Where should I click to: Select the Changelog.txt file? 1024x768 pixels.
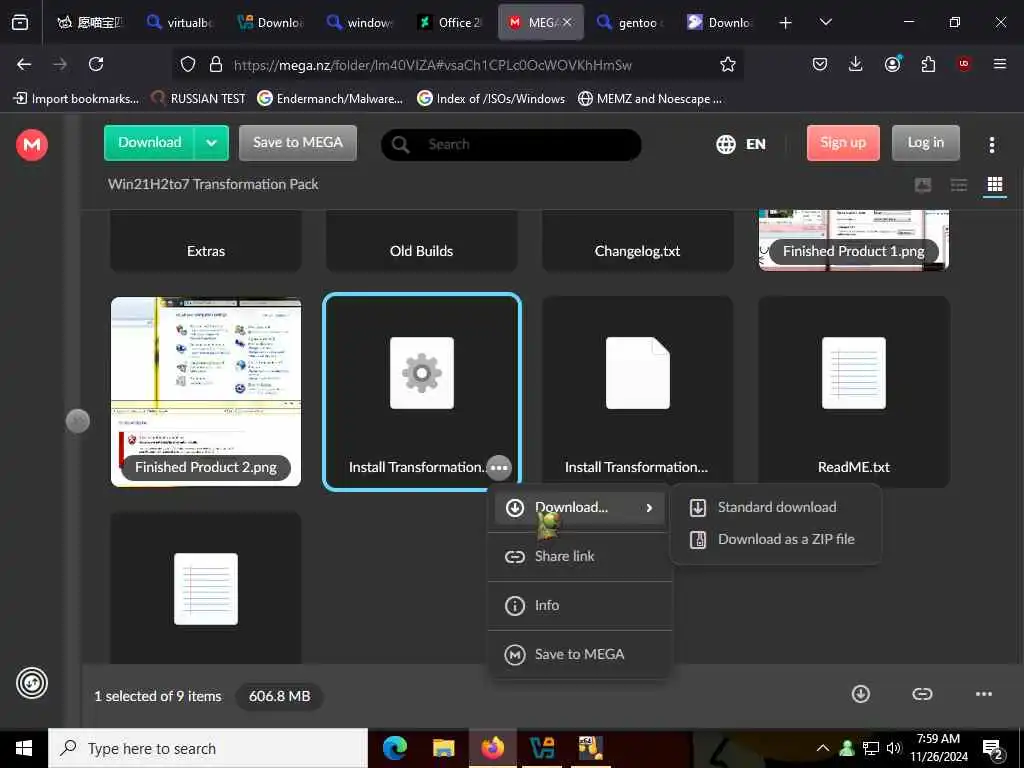637,242
